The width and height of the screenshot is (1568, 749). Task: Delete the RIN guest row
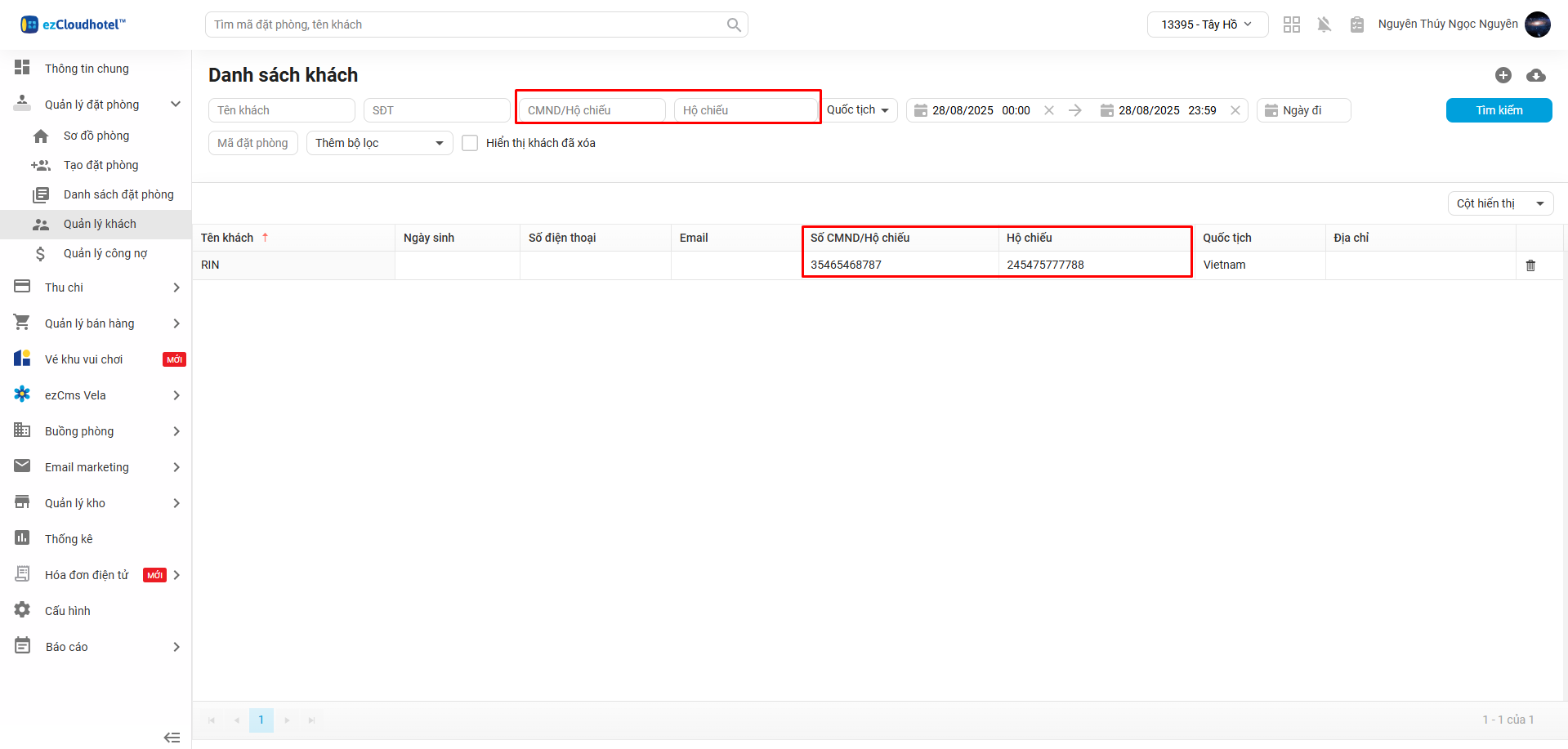(1530, 265)
